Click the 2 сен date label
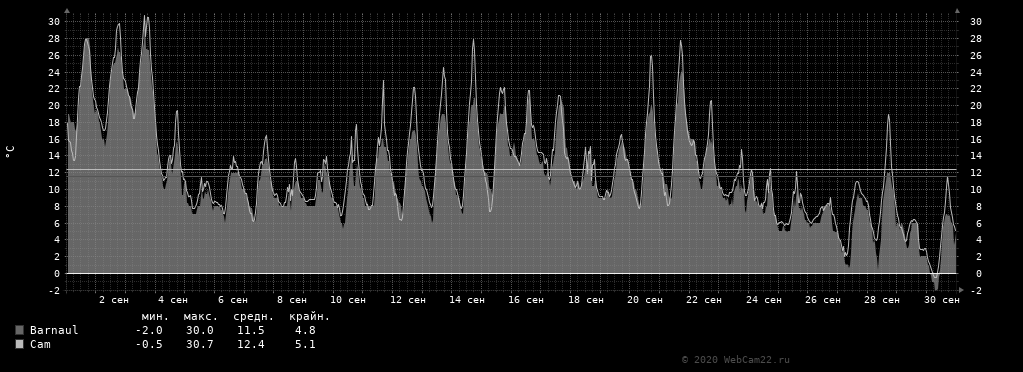This screenshot has height=372, width=1023. 114,300
